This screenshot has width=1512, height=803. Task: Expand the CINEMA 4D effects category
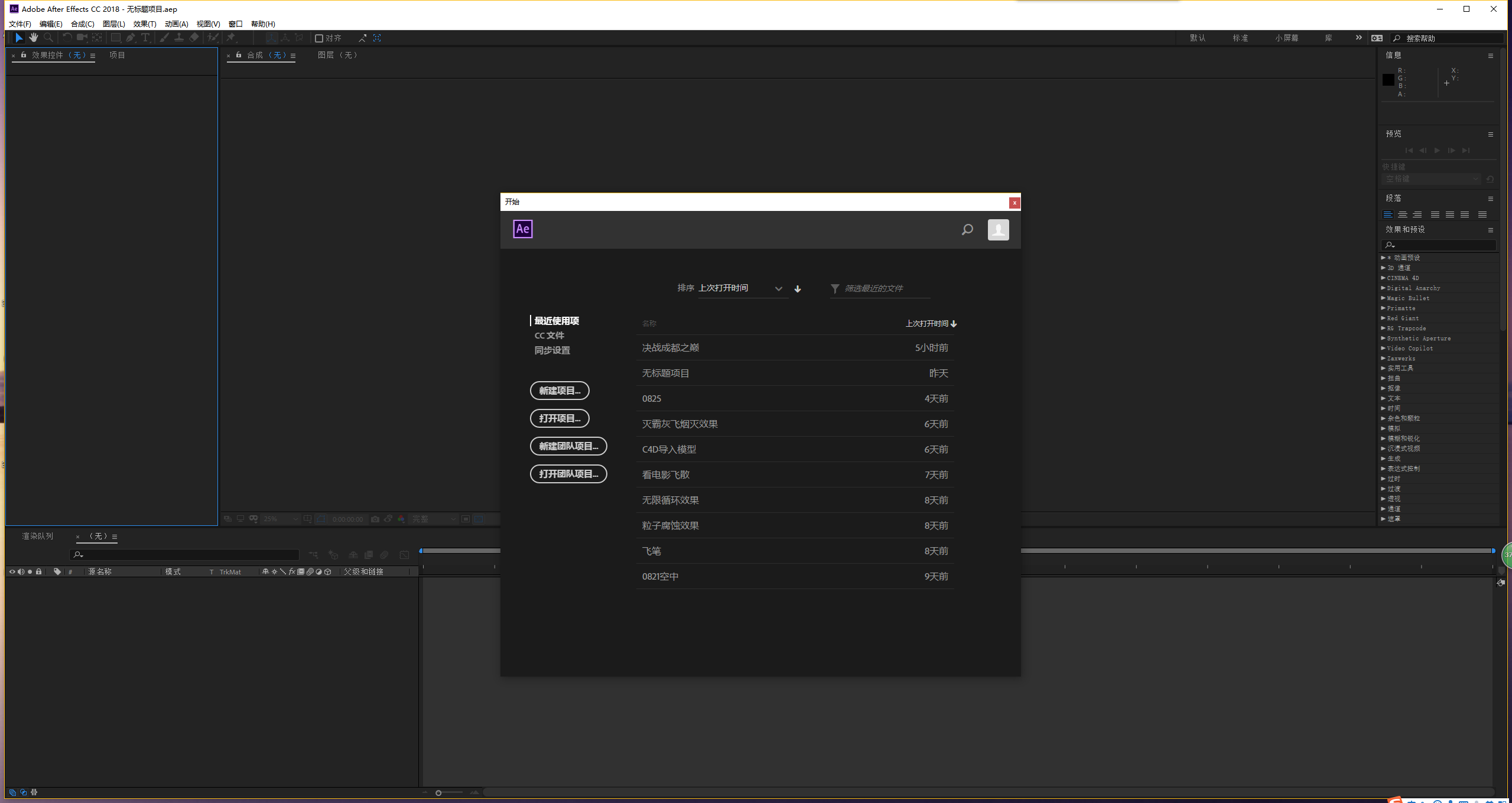(1383, 278)
